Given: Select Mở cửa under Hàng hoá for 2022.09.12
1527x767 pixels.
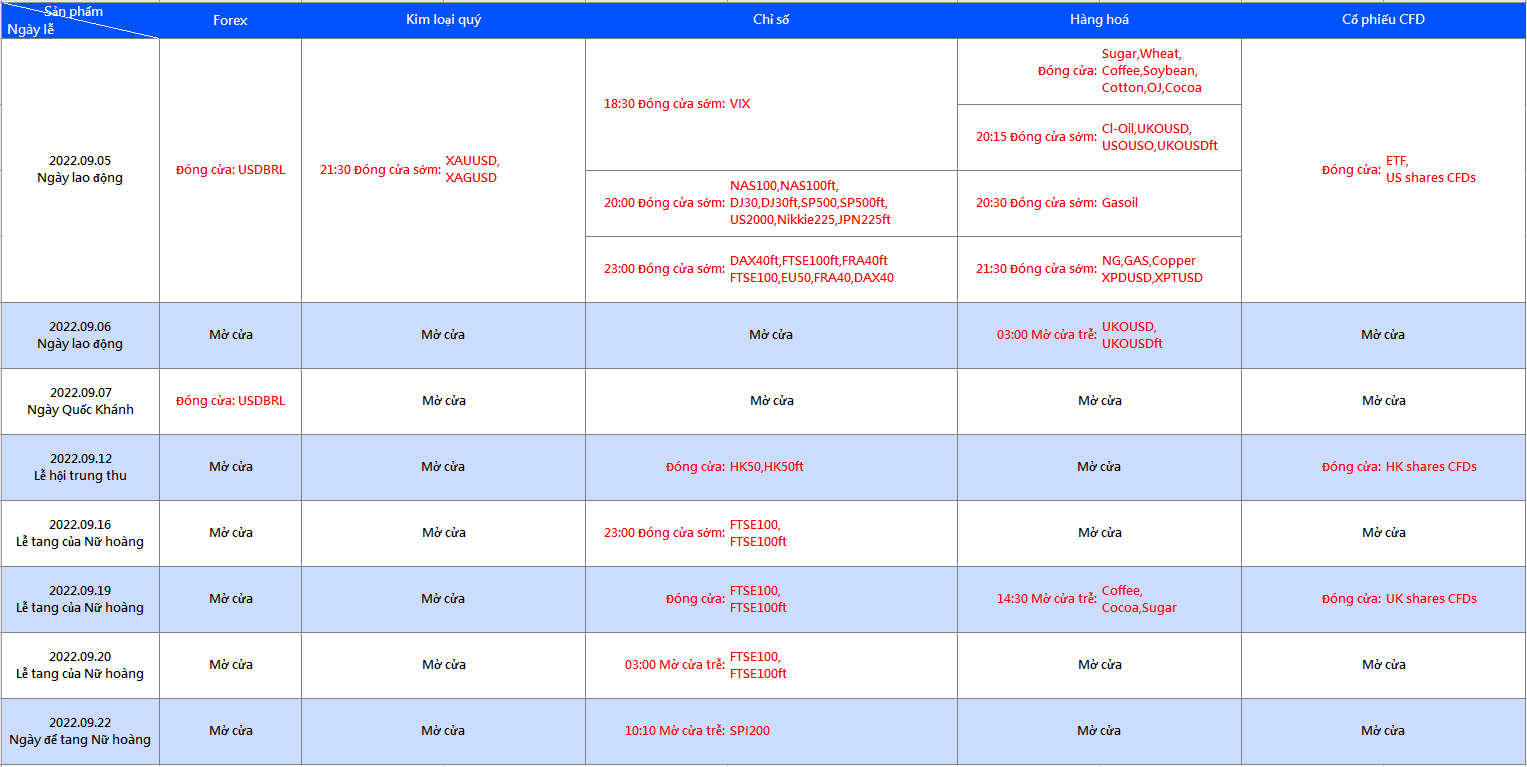Looking at the screenshot, I should pos(1099,467).
